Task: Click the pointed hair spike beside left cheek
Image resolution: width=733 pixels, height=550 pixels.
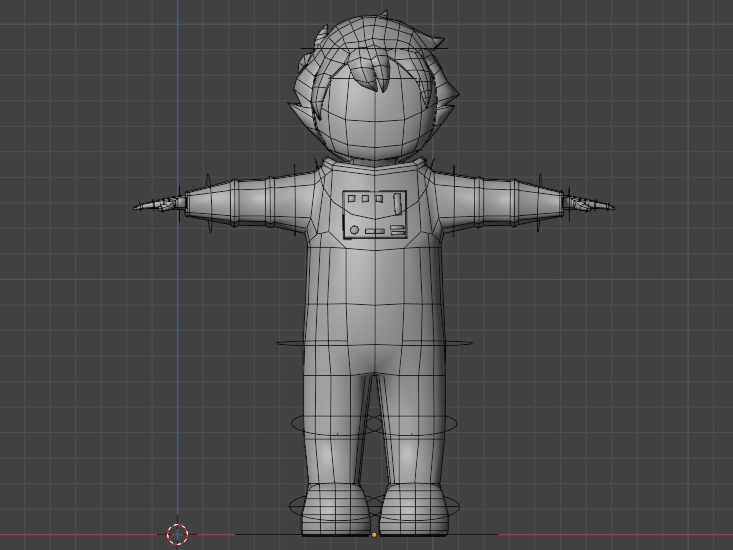Action: pos(299,106)
